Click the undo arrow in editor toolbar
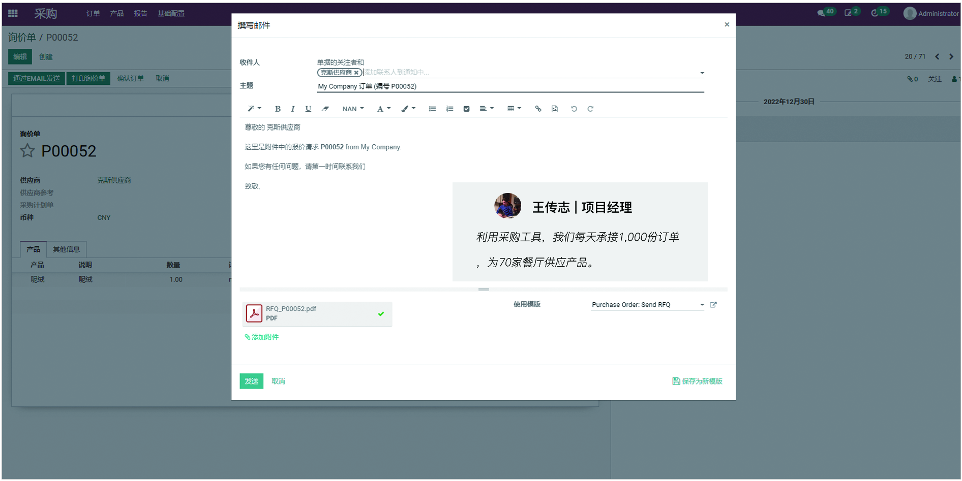The image size is (962, 481). [x=574, y=108]
